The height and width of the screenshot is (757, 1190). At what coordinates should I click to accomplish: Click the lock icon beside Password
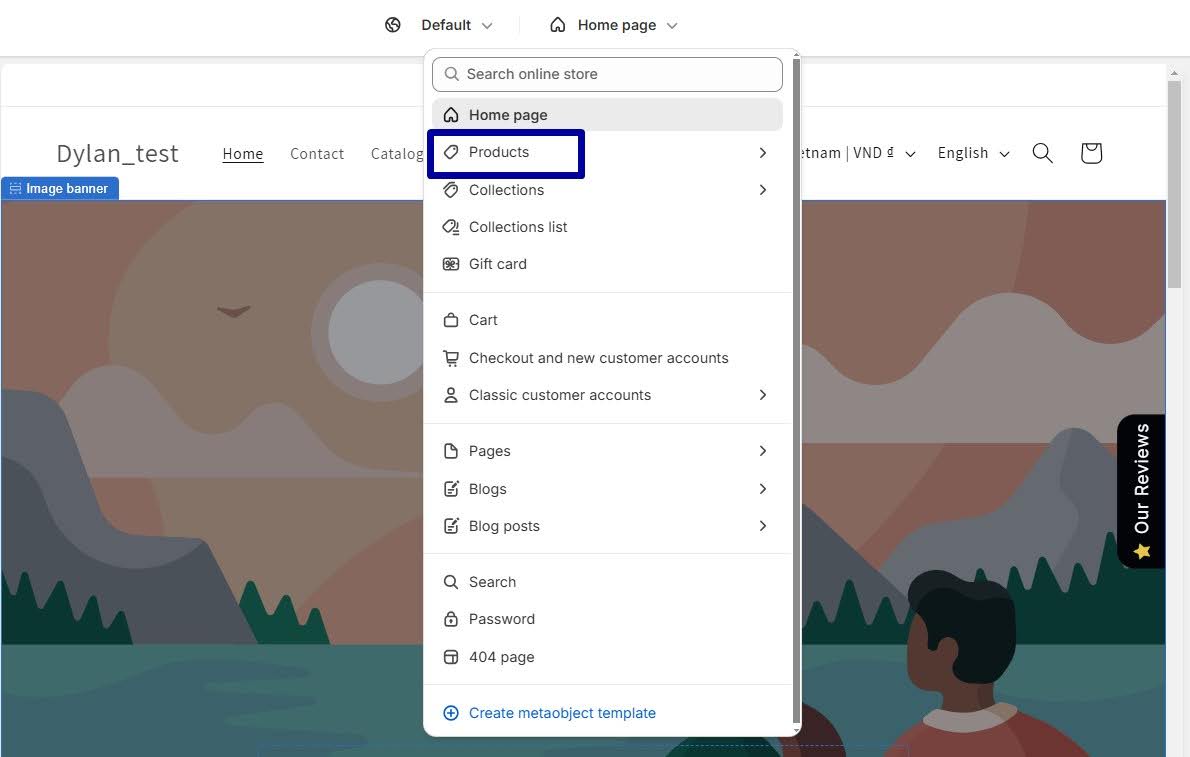(x=451, y=620)
